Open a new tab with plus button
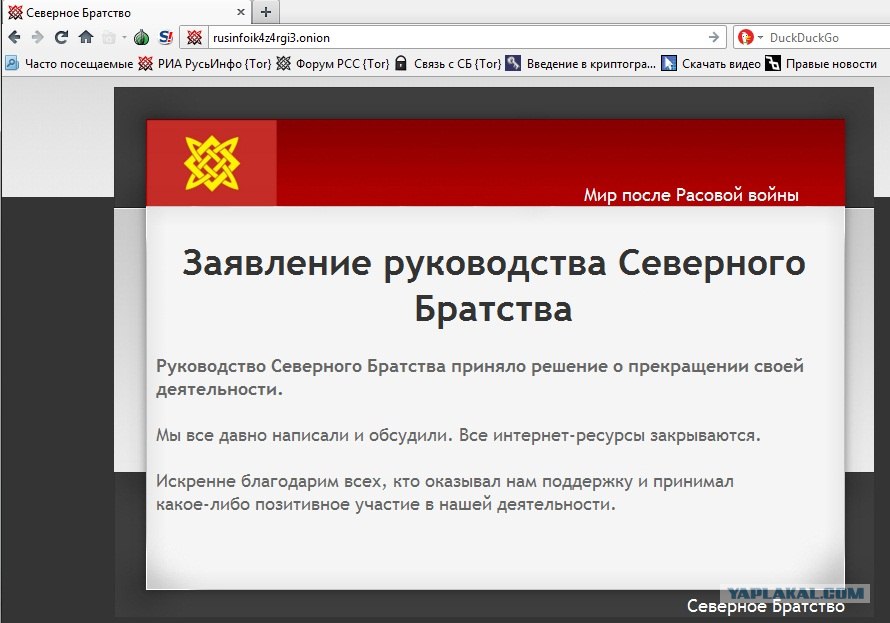Image resolution: width=890 pixels, height=623 pixels. (x=265, y=12)
